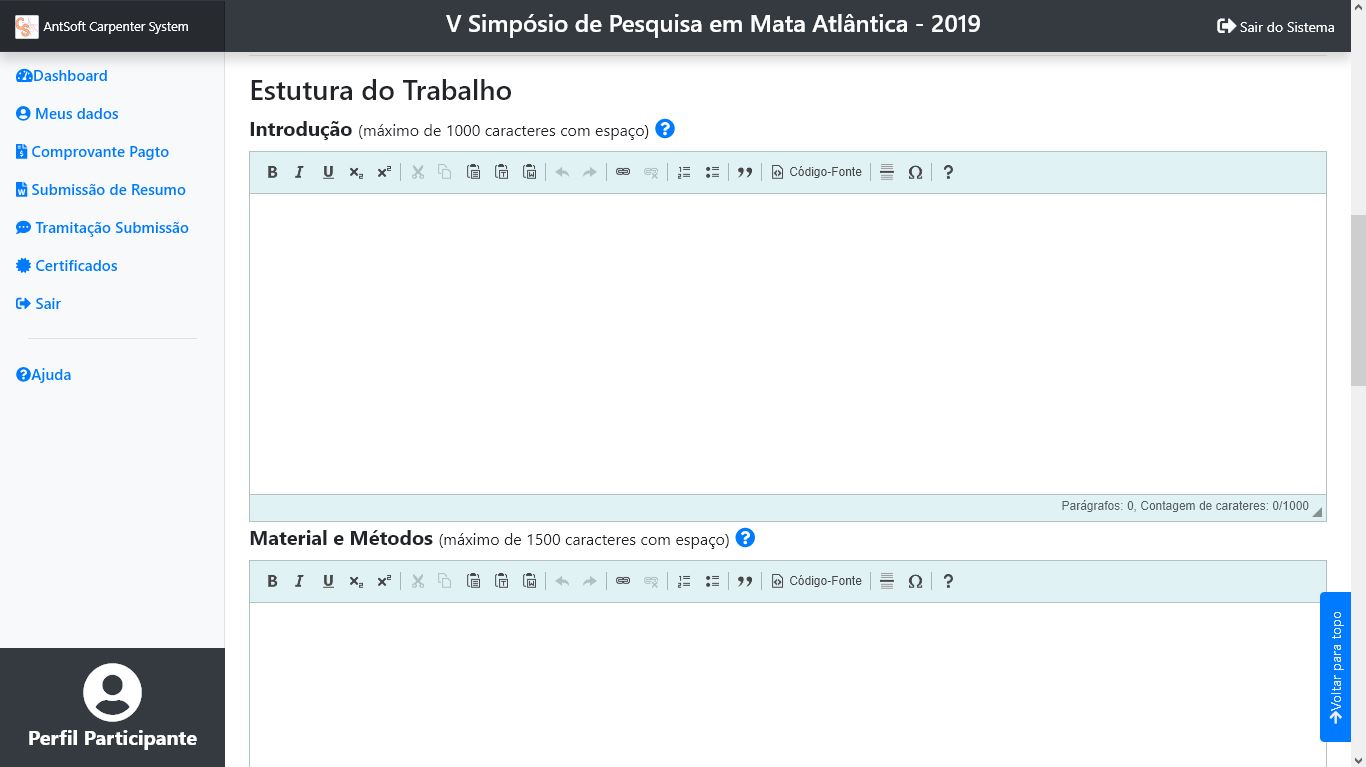
Task: Click the subscript icon in Introdução toolbar
Action: tap(356, 172)
